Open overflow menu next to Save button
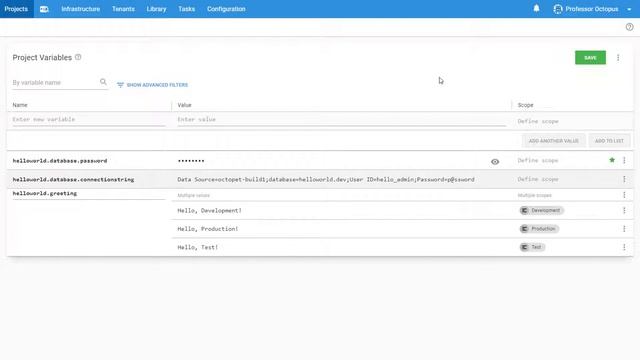This screenshot has width=640, height=360. (618, 58)
